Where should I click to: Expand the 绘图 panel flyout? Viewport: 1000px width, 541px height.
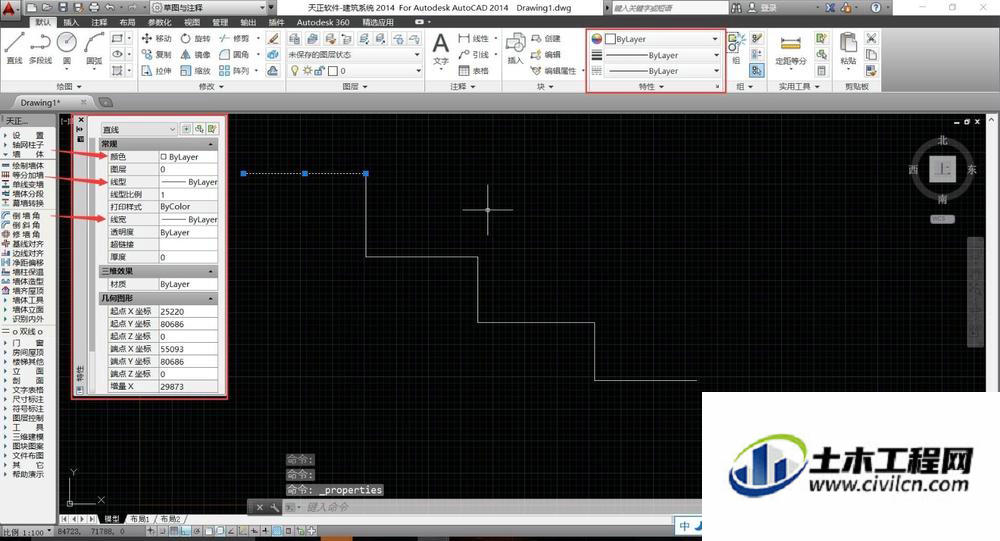point(69,86)
